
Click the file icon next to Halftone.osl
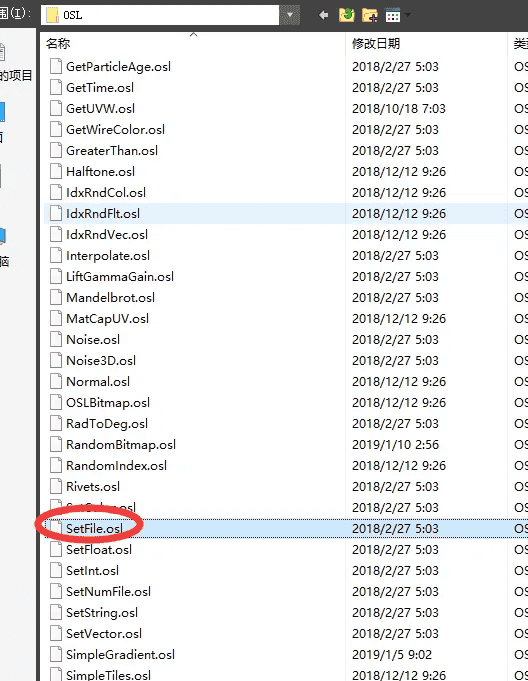point(56,172)
